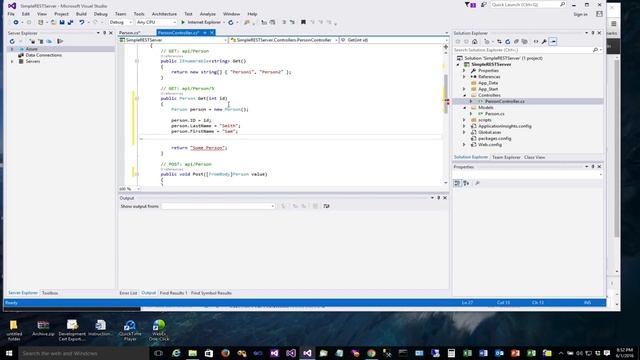Open the QuickTime Player desktop shortcut
This screenshot has width=640, height=360.
(x=130, y=330)
